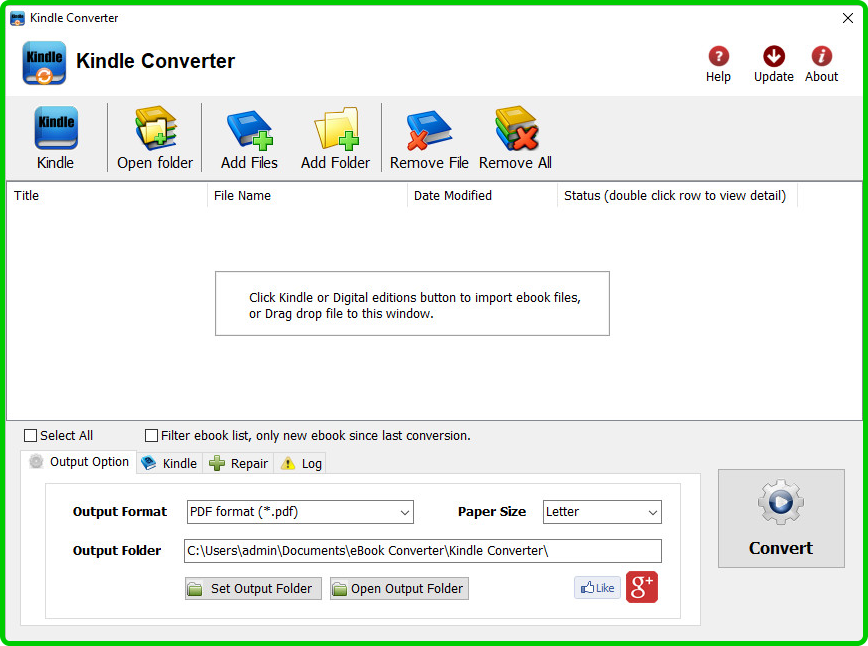
Task: Switch to the Output Option tab
Action: click(x=79, y=462)
